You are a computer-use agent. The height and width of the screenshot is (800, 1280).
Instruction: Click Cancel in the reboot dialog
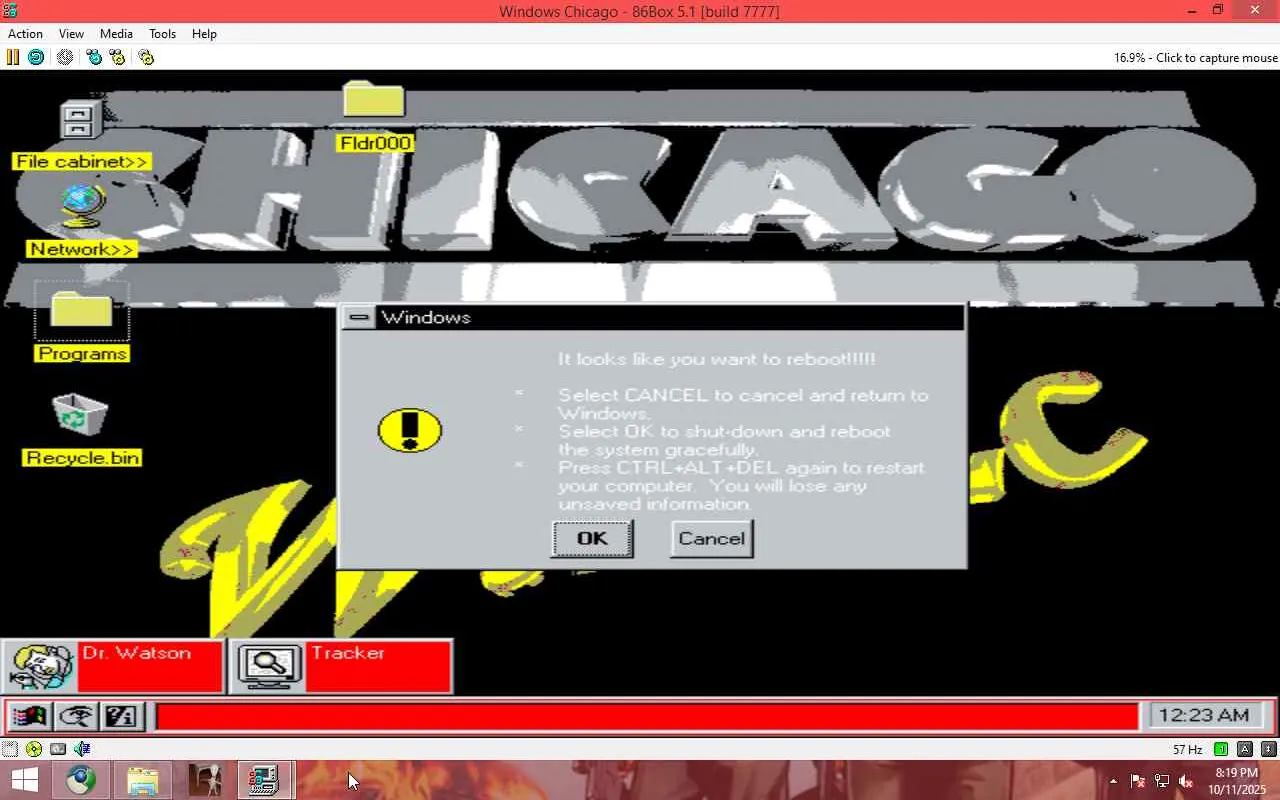(711, 538)
